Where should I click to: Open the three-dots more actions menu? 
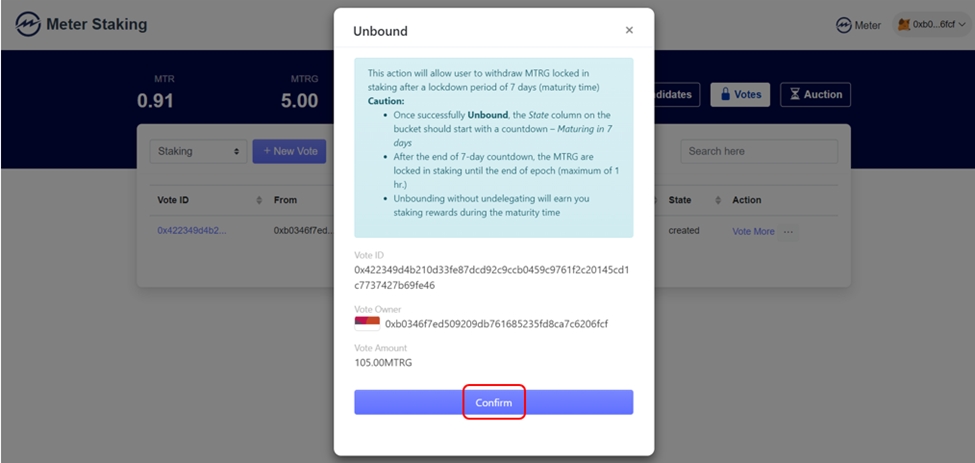789,232
